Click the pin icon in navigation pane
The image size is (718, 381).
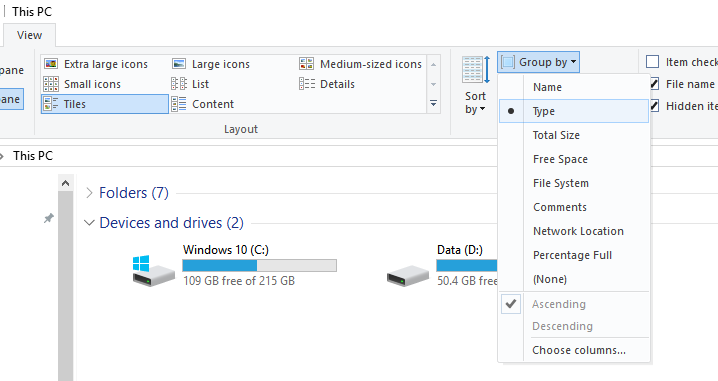[x=49, y=218]
